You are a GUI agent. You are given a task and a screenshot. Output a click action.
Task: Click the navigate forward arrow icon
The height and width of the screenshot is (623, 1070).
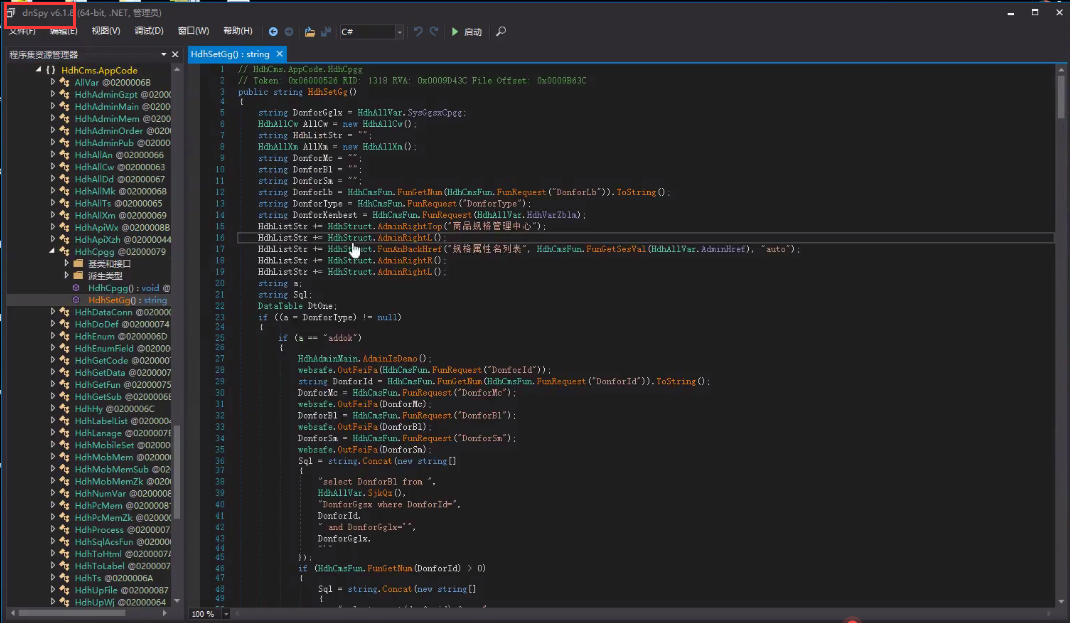[x=289, y=32]
